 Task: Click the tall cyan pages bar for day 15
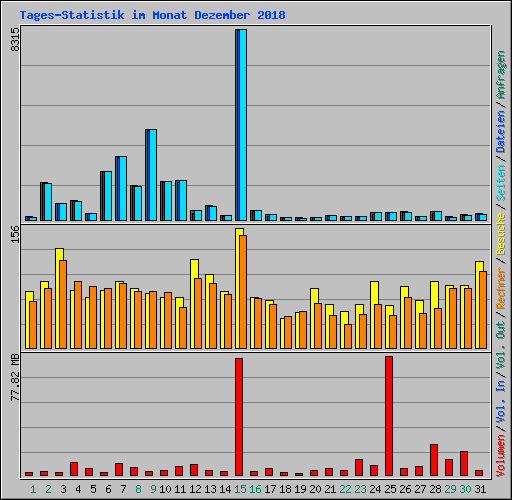(243, 125)
